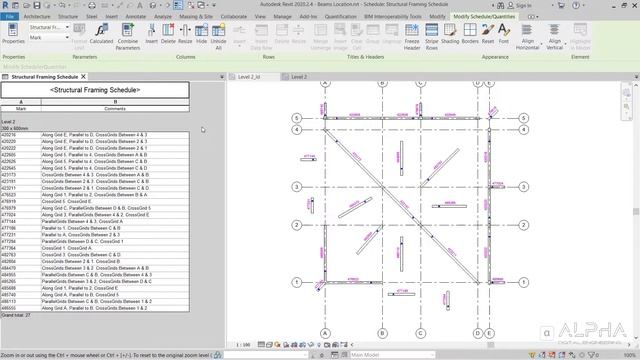
Task: Add a Calculated parameter to the schedule
Action: coord(101,33)
